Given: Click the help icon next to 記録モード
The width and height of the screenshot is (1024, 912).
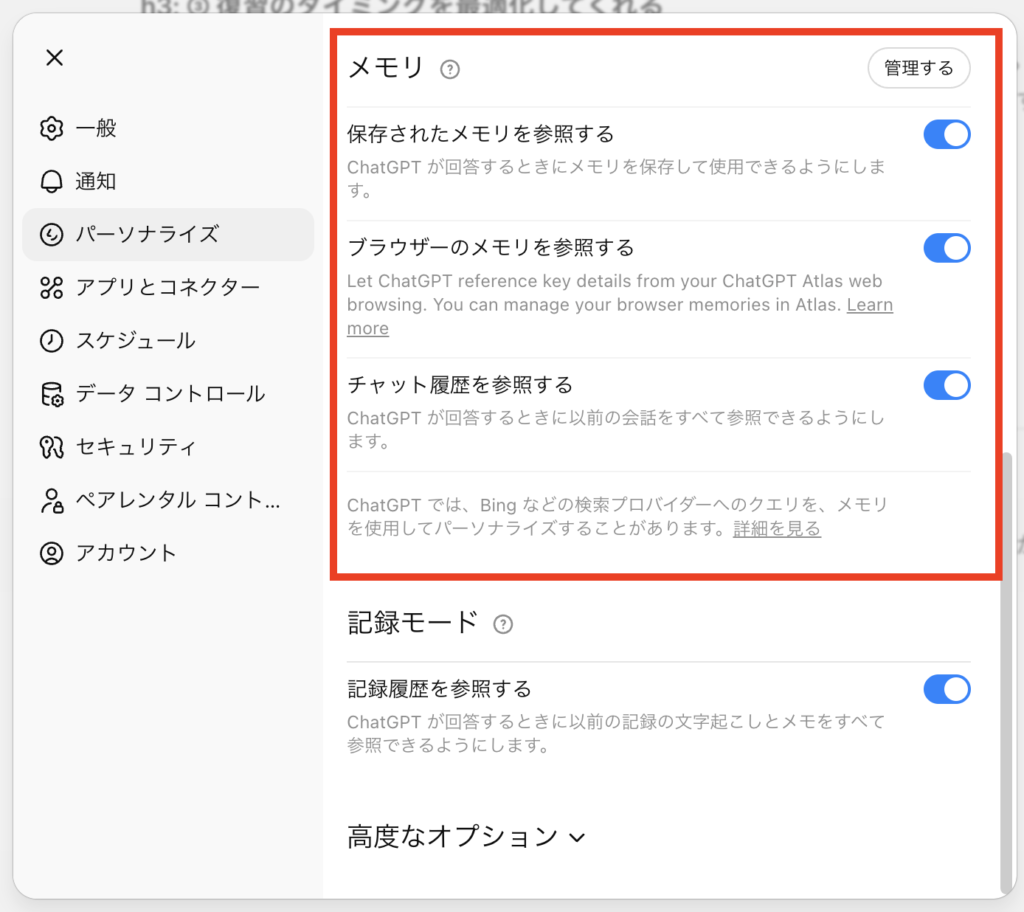Looking at the screenshot, I should coord(503,624).
